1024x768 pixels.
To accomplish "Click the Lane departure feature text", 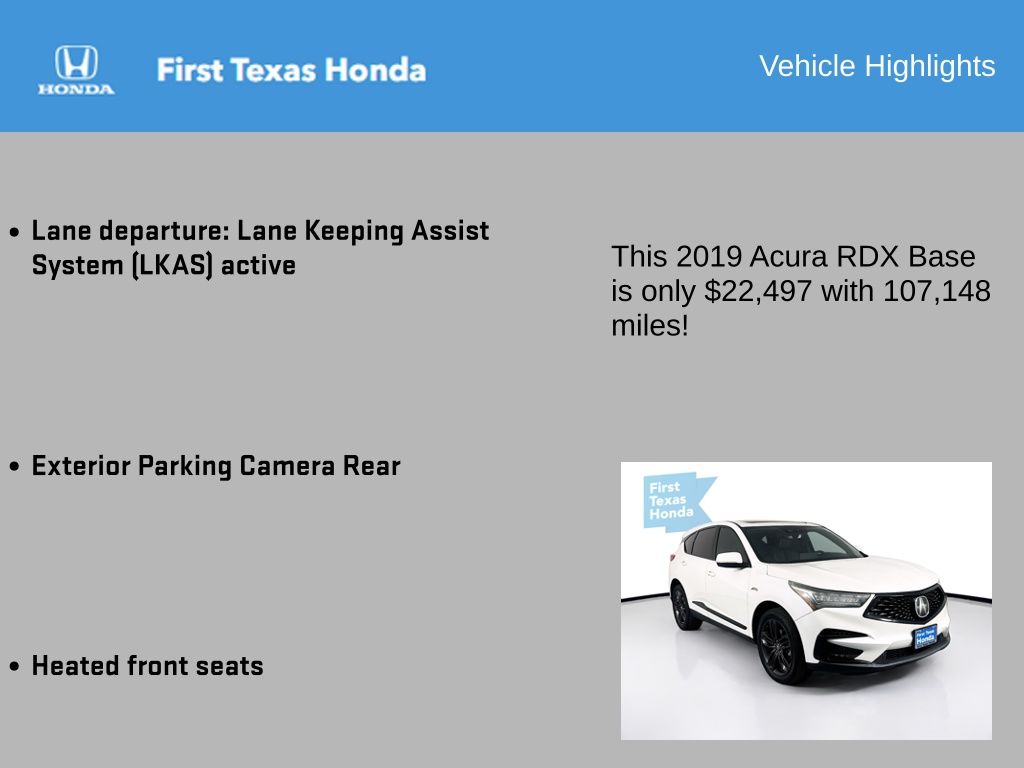I will (x=260, y=248).
